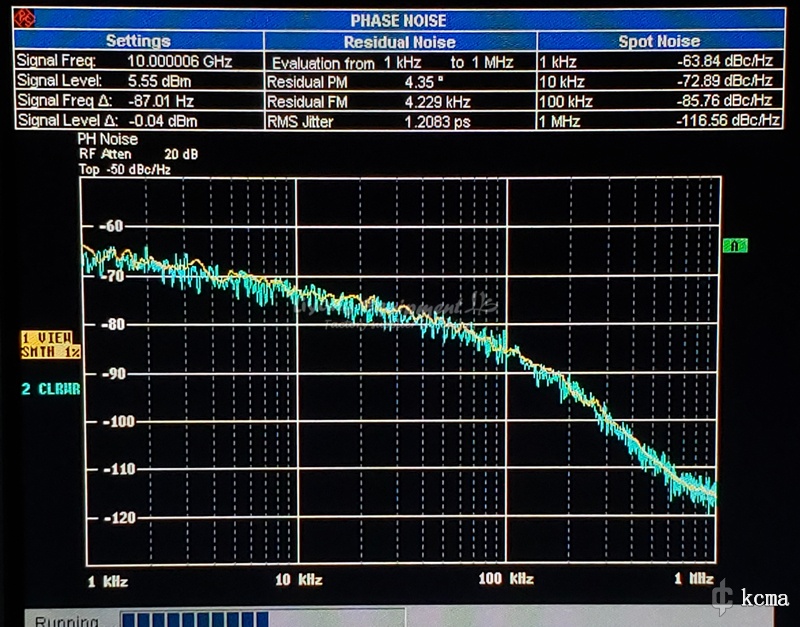
Task: Click the RMS Jitter 1.2083 ps reading
Action: (x=432, y=120)
